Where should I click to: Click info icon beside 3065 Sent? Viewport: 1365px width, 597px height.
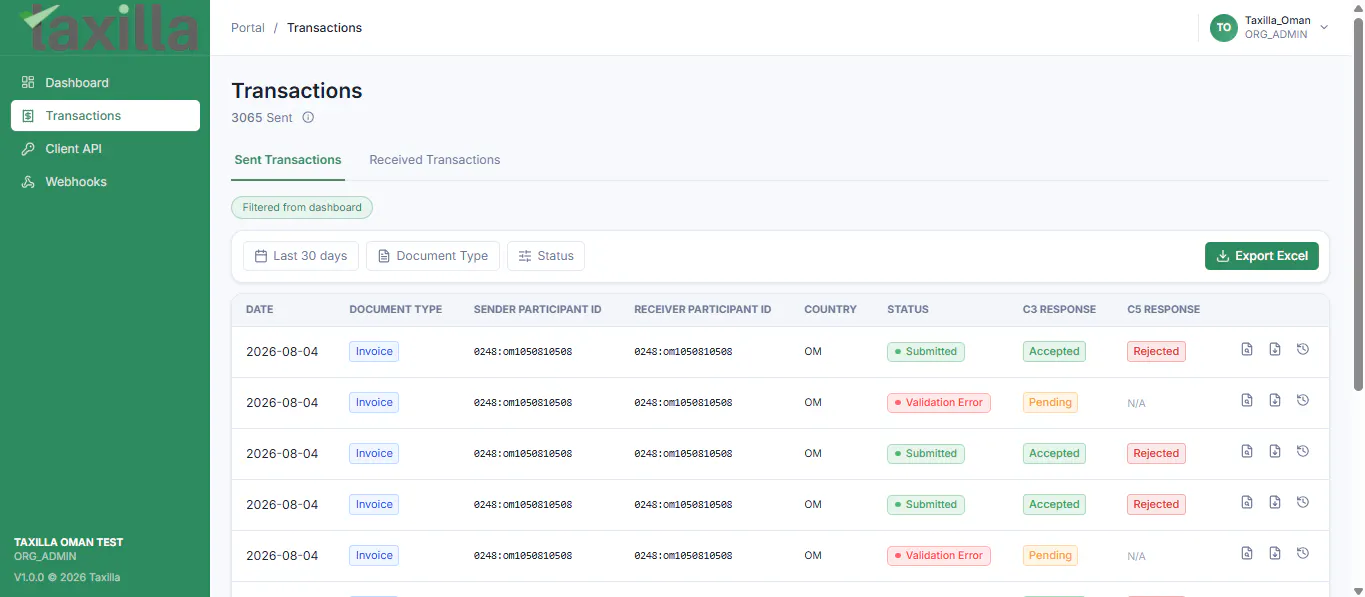(x=308, y=117)
